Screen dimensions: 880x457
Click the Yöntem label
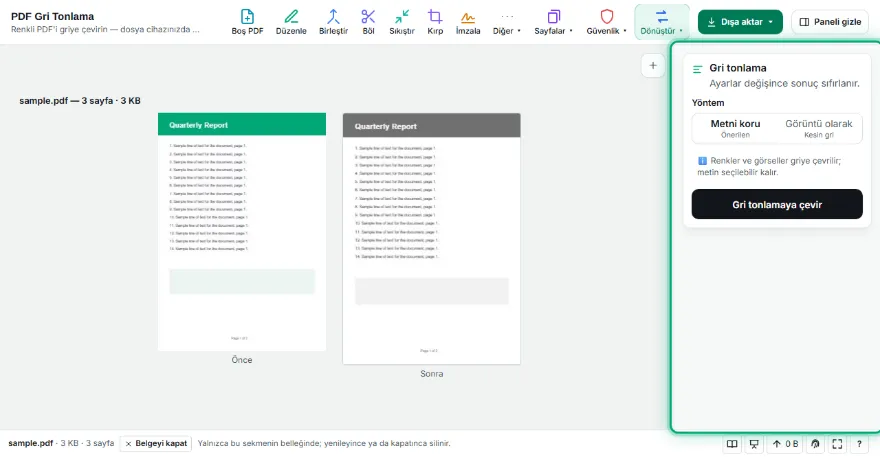pos(708,103)
